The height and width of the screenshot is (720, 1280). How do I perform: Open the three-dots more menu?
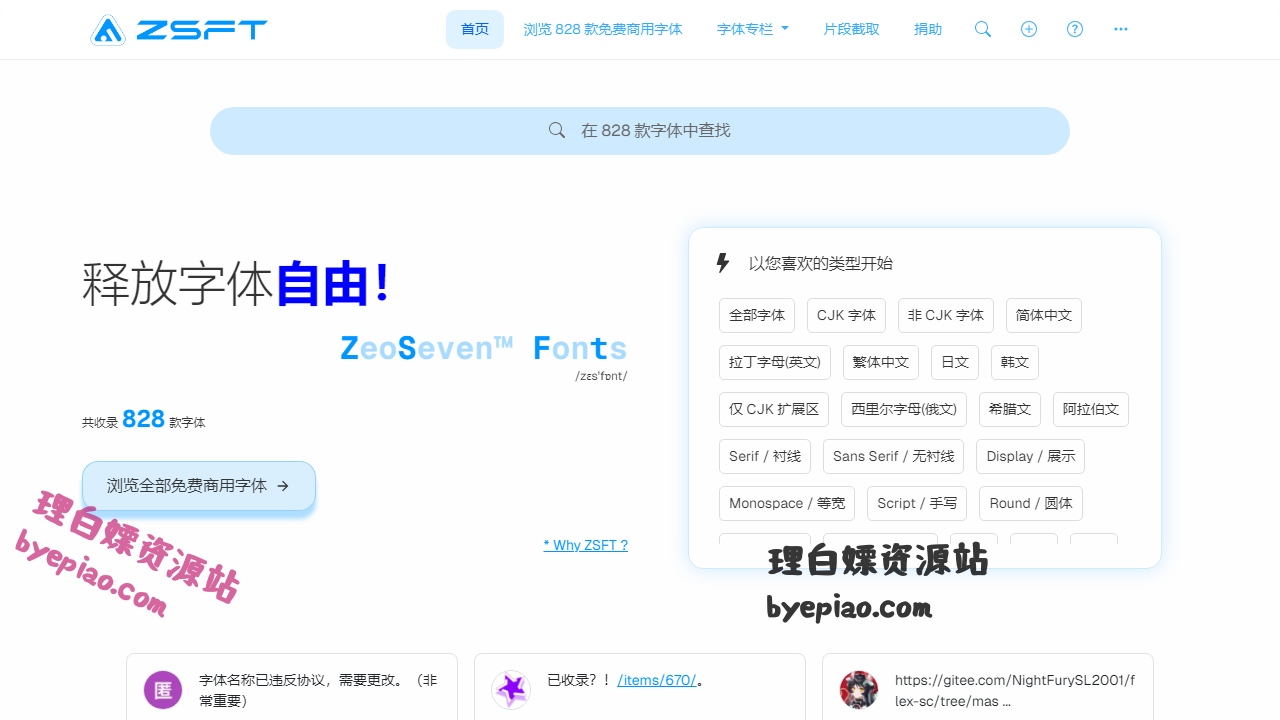pyautogui.click(x=1121, y=29)
